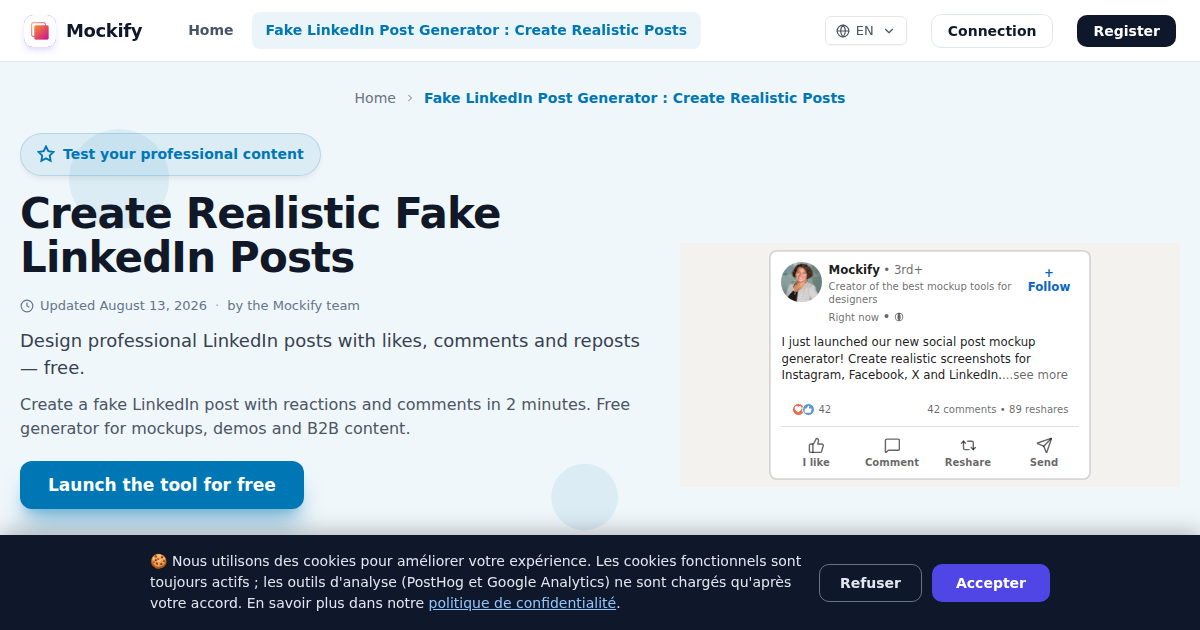Screen dimensions: 1200x630
Task: Click the Reshare arrows icon
Action: coord(968,445)
